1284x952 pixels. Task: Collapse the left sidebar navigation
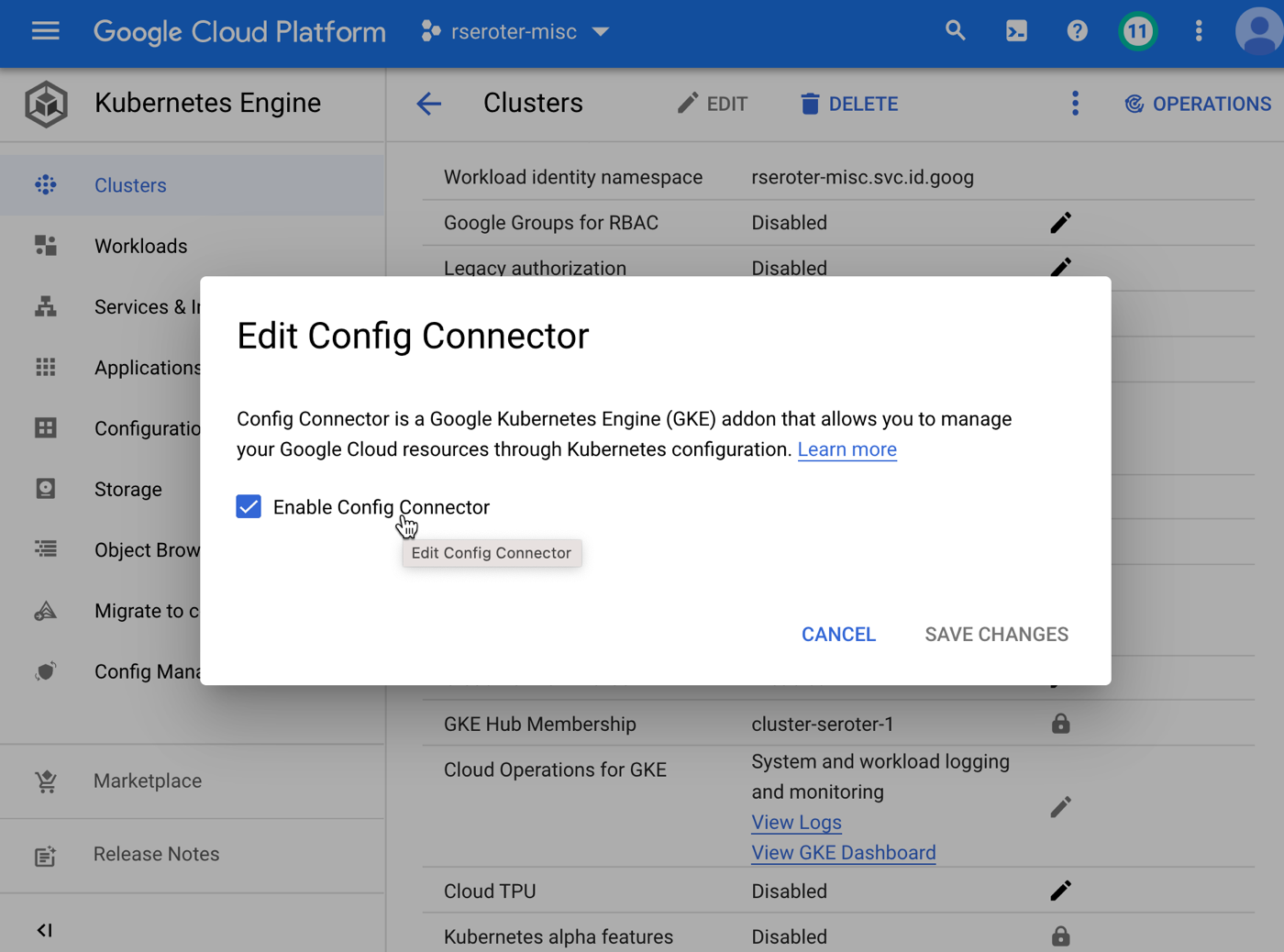point(44,930)
